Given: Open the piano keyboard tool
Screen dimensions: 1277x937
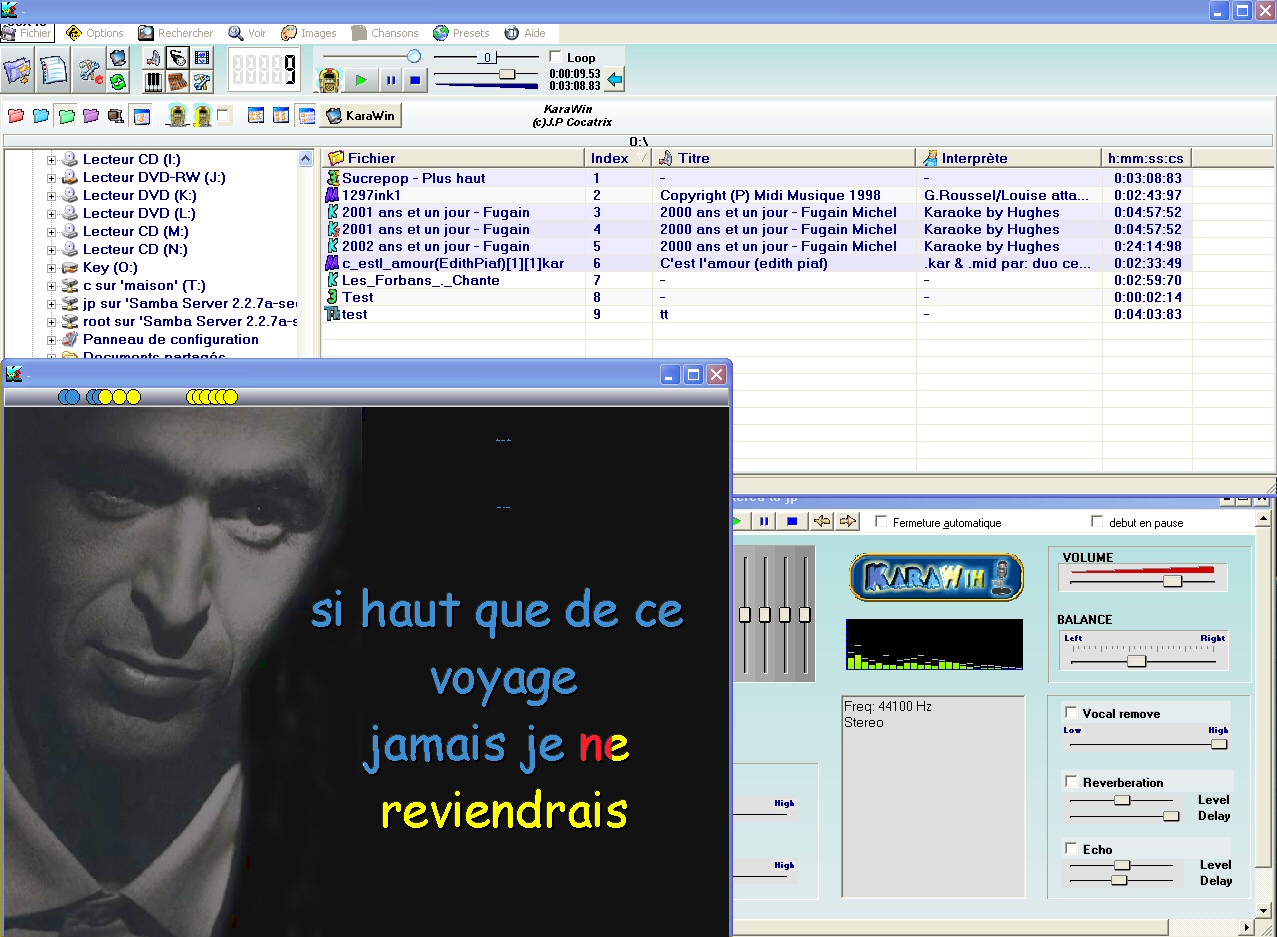Looking at the screenshot, I should [x=153, y=81].
